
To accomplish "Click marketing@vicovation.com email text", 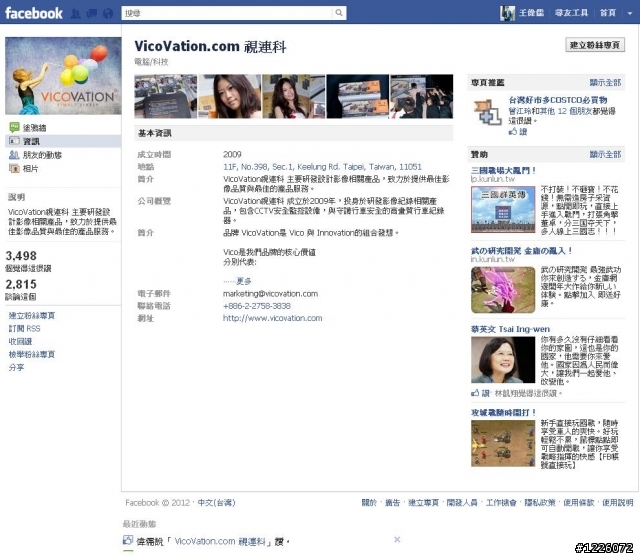I will coord(270,294).
